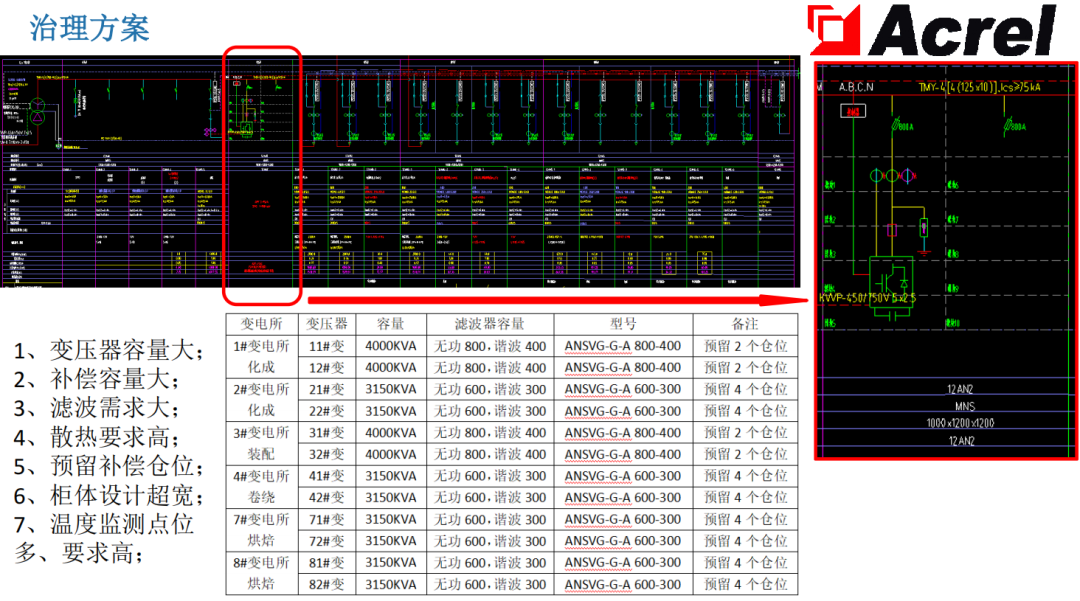Click the 备注 column header
This screenshot has width=1080, height=601.
click(x=745, y=324)
